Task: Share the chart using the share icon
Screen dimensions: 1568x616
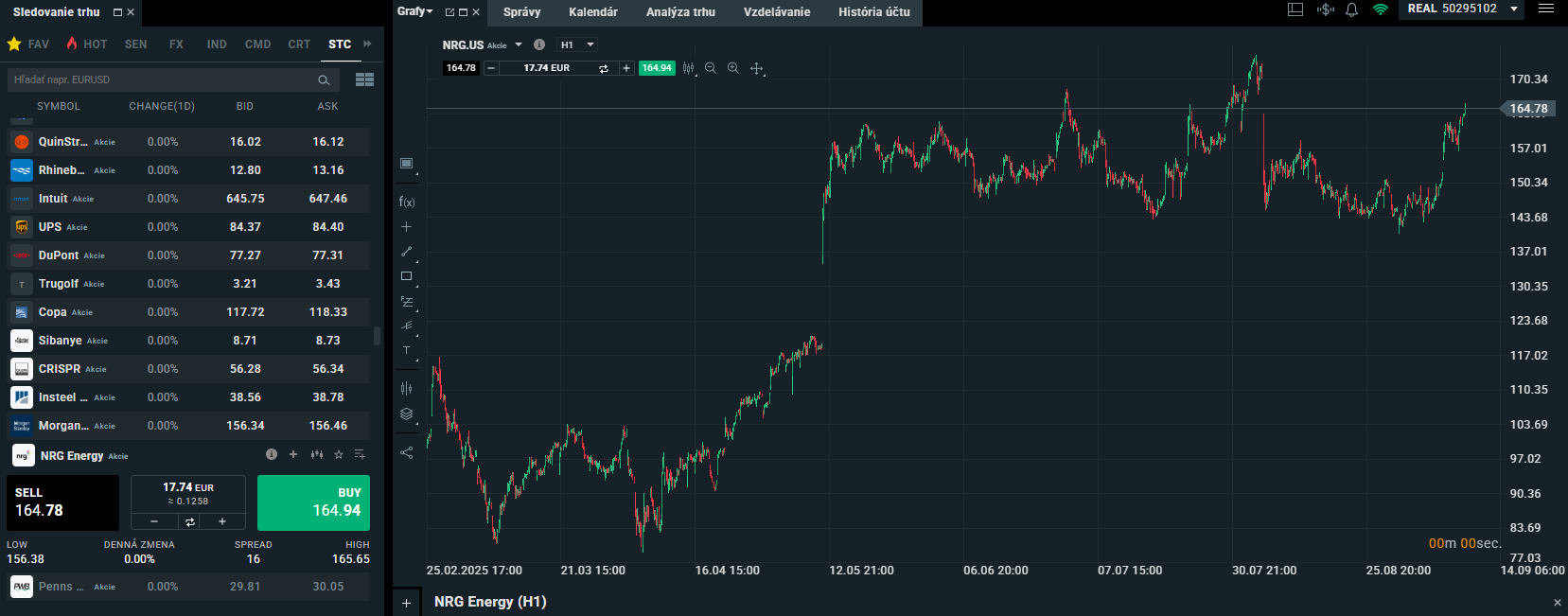Action: (407, 452)
